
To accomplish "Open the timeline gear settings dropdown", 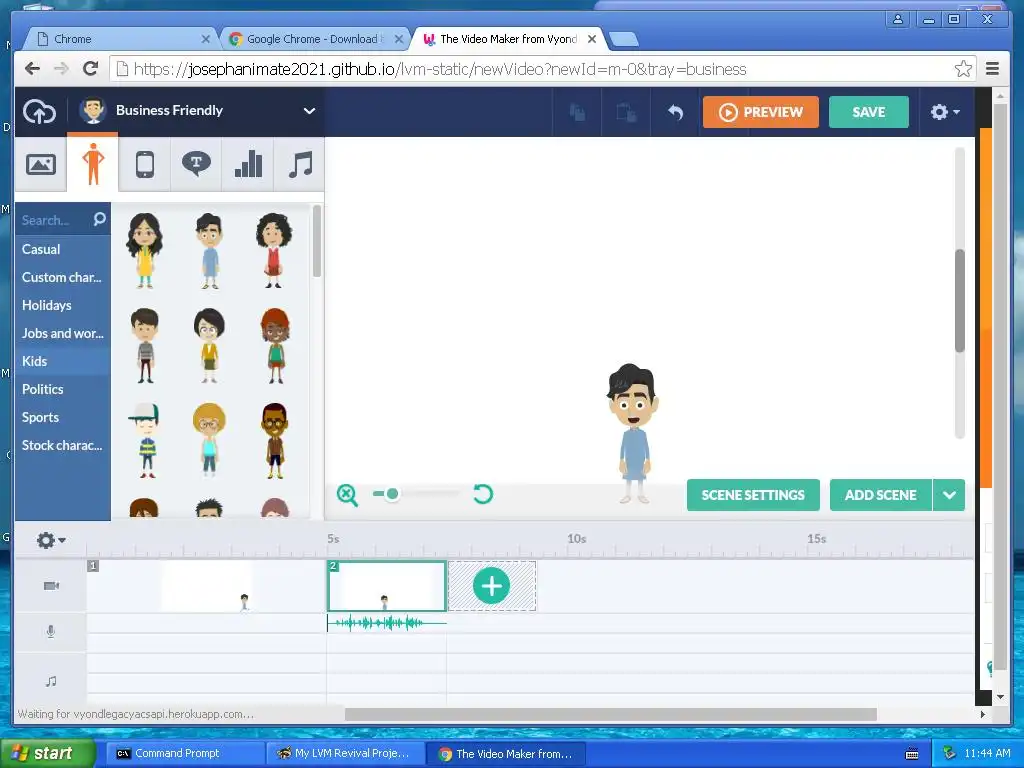I will (x=51, y=540).
